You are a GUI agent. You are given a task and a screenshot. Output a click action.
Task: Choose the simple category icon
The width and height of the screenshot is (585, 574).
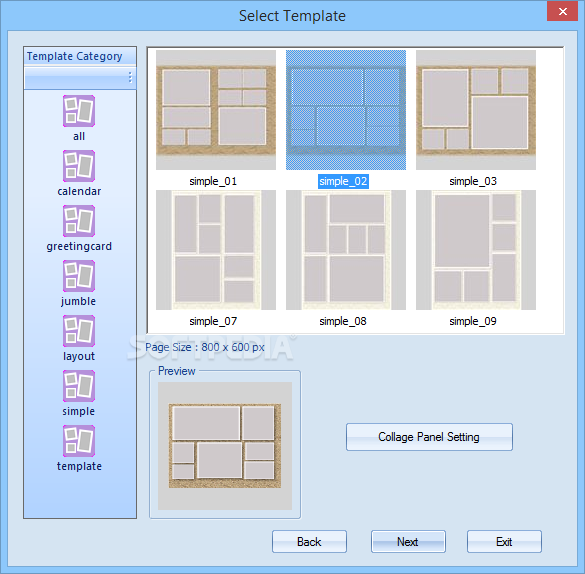79,386
